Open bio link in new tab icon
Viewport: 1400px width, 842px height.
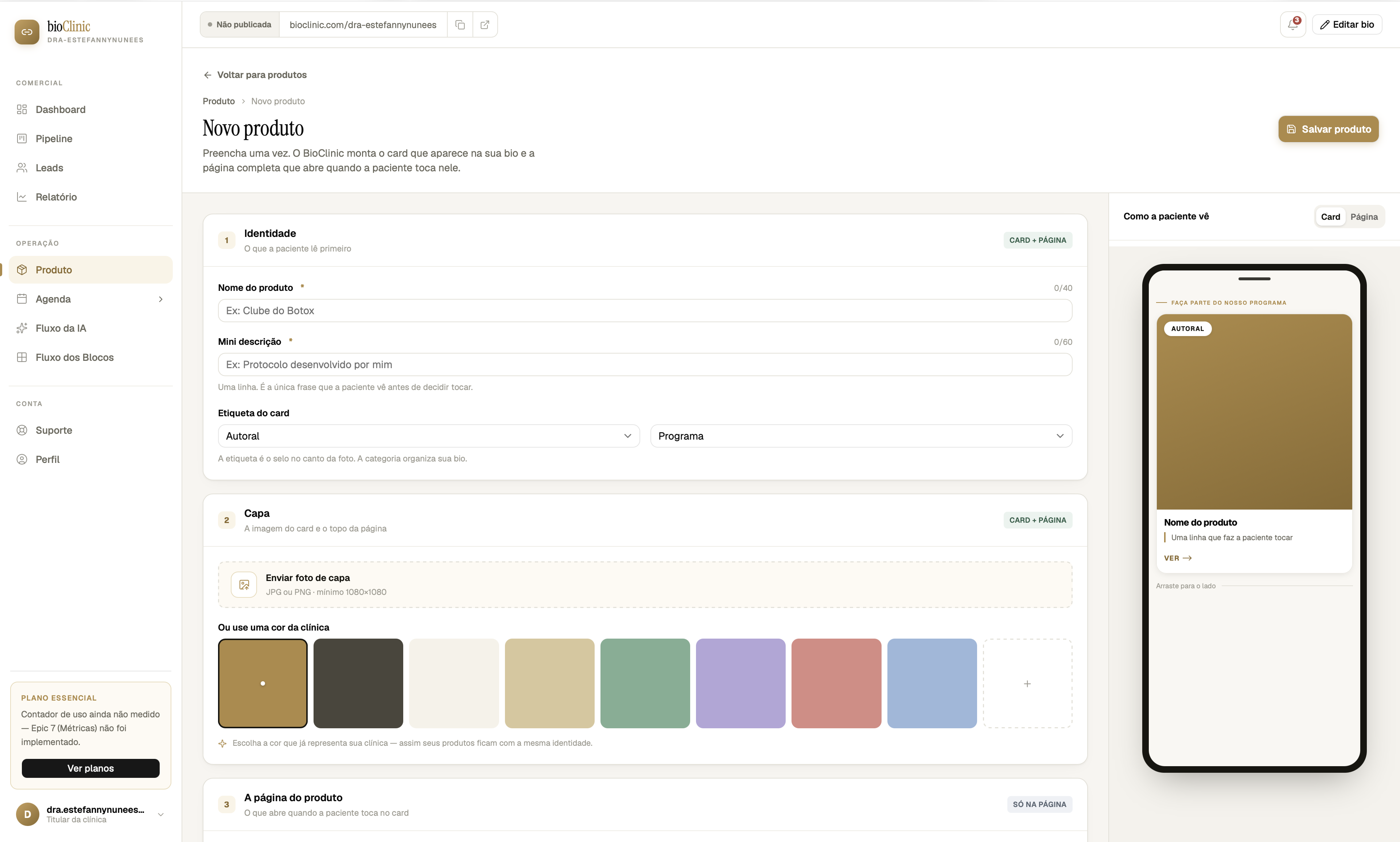click(485, 24)
